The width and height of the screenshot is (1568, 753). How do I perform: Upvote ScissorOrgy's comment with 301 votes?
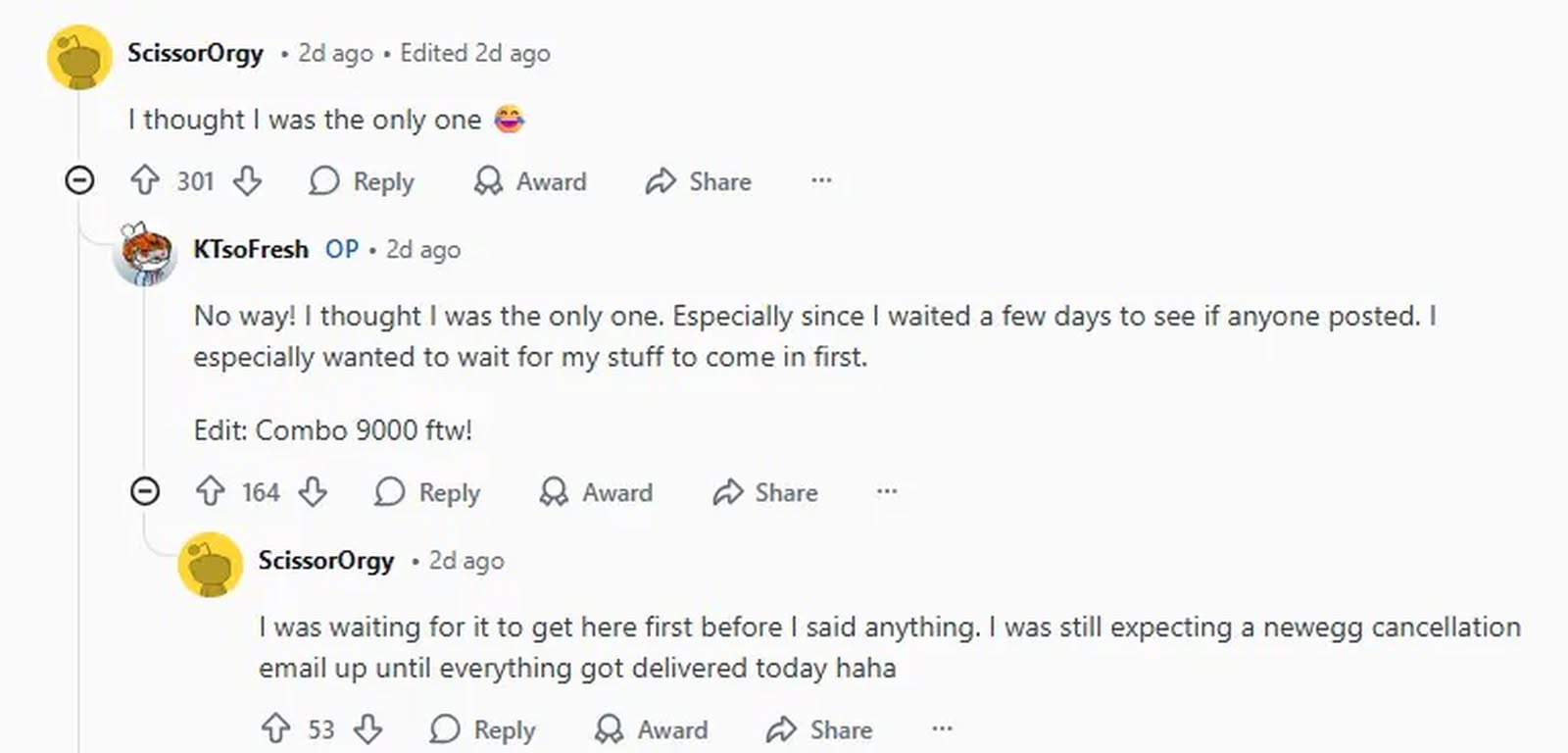(145, 180)
